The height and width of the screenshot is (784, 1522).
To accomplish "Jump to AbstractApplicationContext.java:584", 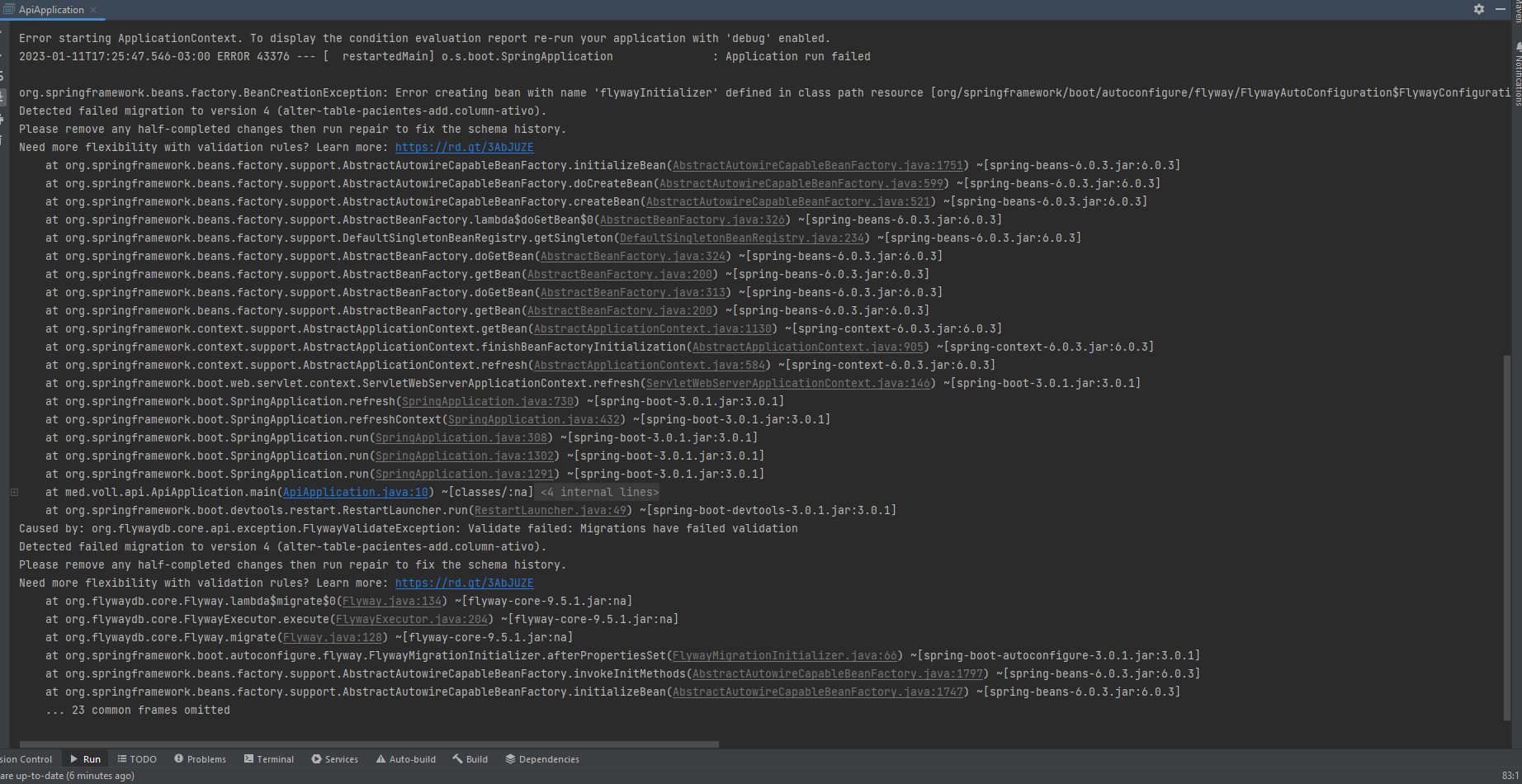I will pyautogui.click(x=650, y=365).
